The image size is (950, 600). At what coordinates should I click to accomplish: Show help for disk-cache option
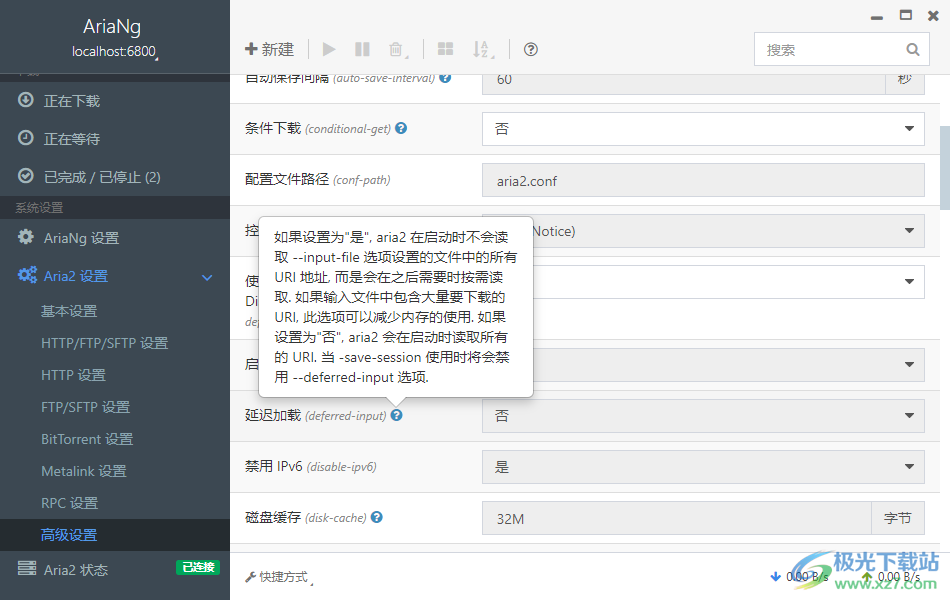click(376, 518)
